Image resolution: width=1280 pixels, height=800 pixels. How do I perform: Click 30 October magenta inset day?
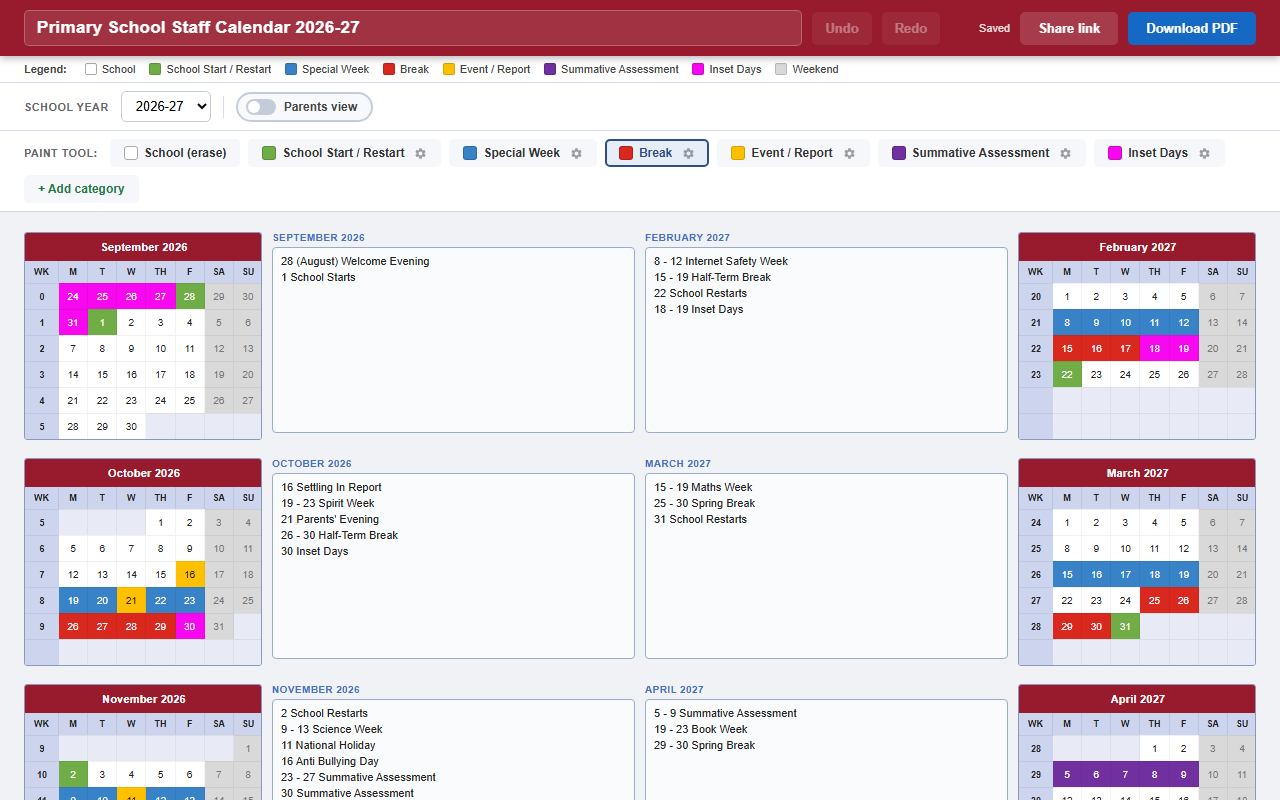coord(190,626)
